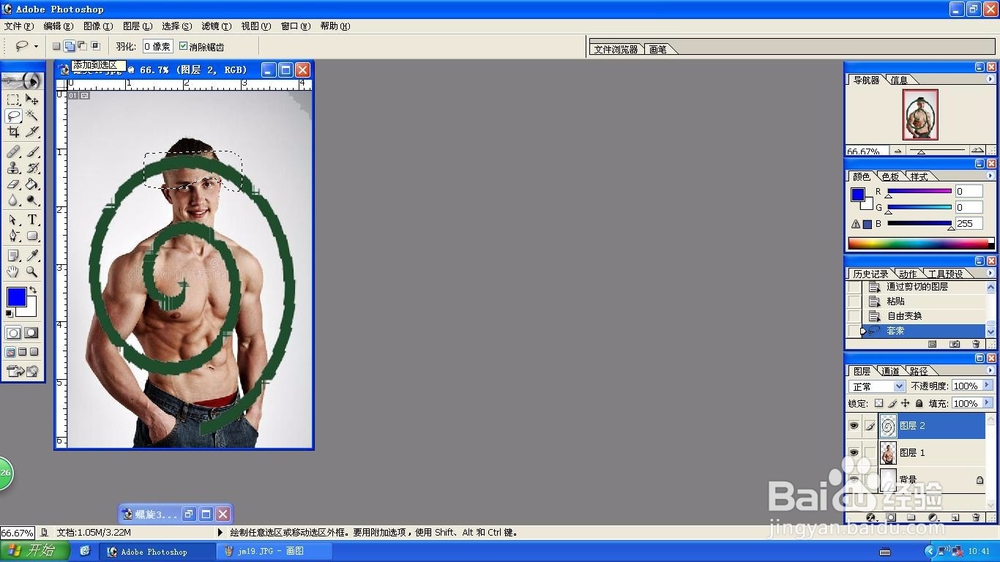The image size is (1000, 562).
Task: Switch to the 通道 (Channels) tab
Action: tap(890, 371)
